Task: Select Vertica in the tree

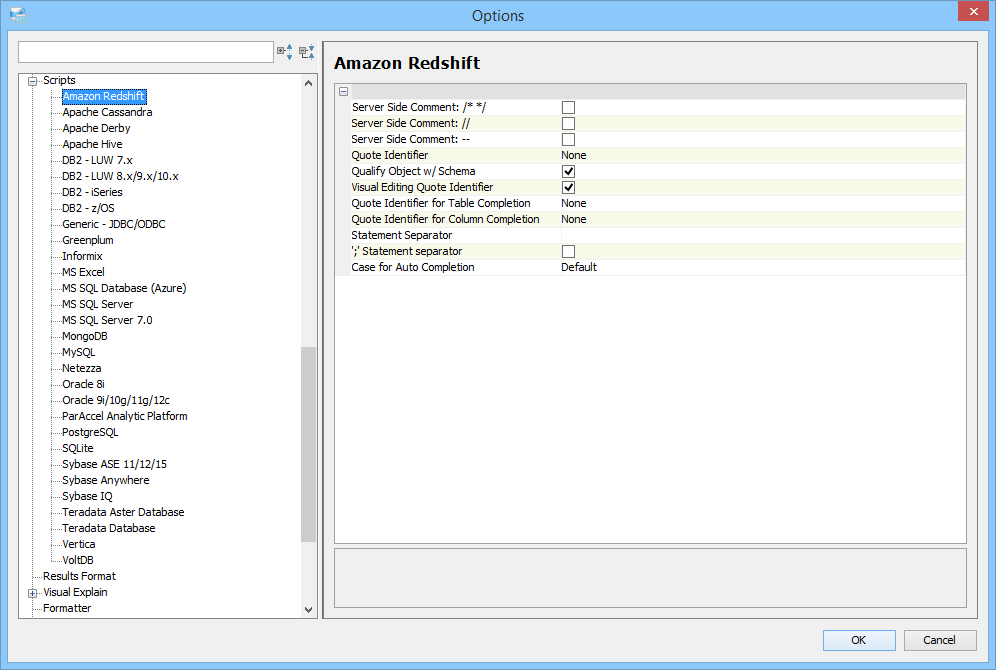Action: (78, 544)
